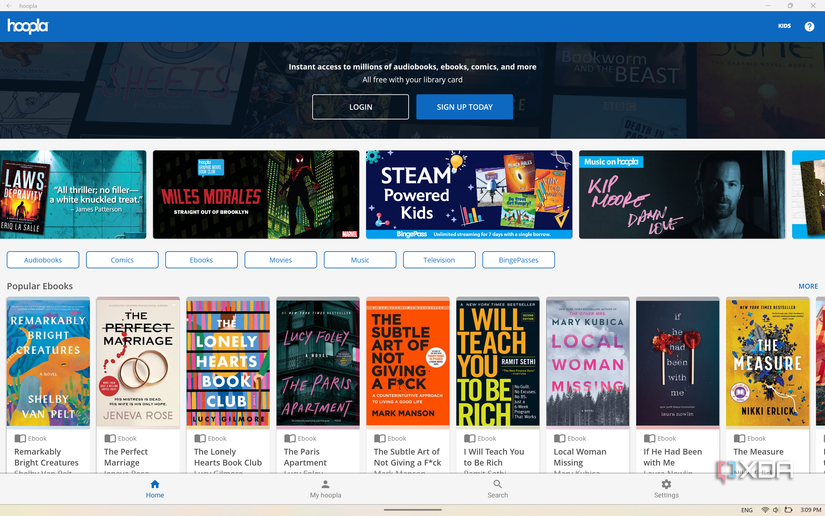Viewport: 825px width, 516px height.
Task: Click the Wi-Fi icon in system tray
Action: [765, 510]
